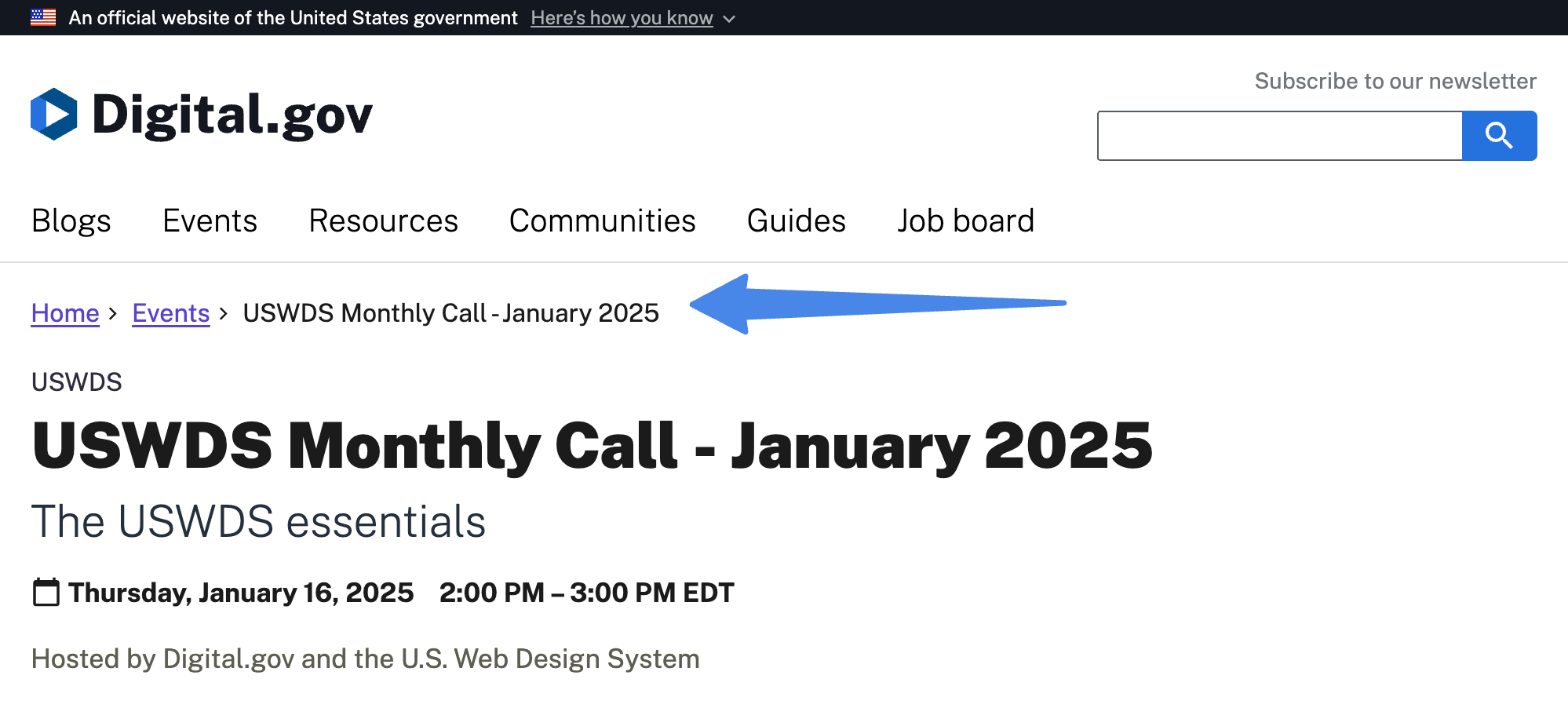Click the Events breadcrumb link

(x=170, y=312)
